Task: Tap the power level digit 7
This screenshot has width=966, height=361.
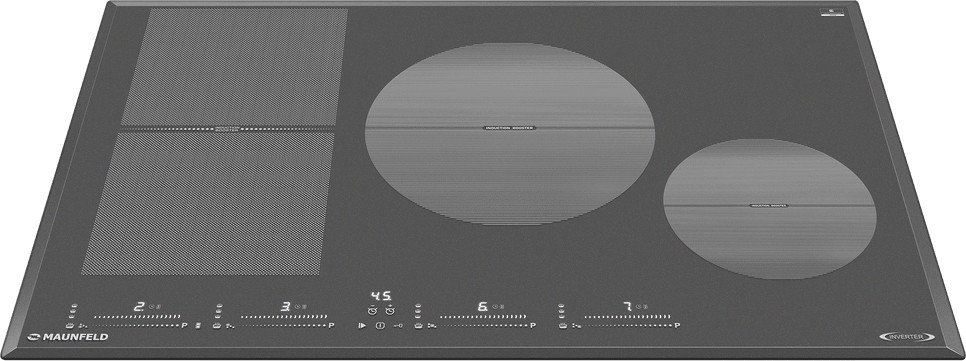Action: click(628, 306)
